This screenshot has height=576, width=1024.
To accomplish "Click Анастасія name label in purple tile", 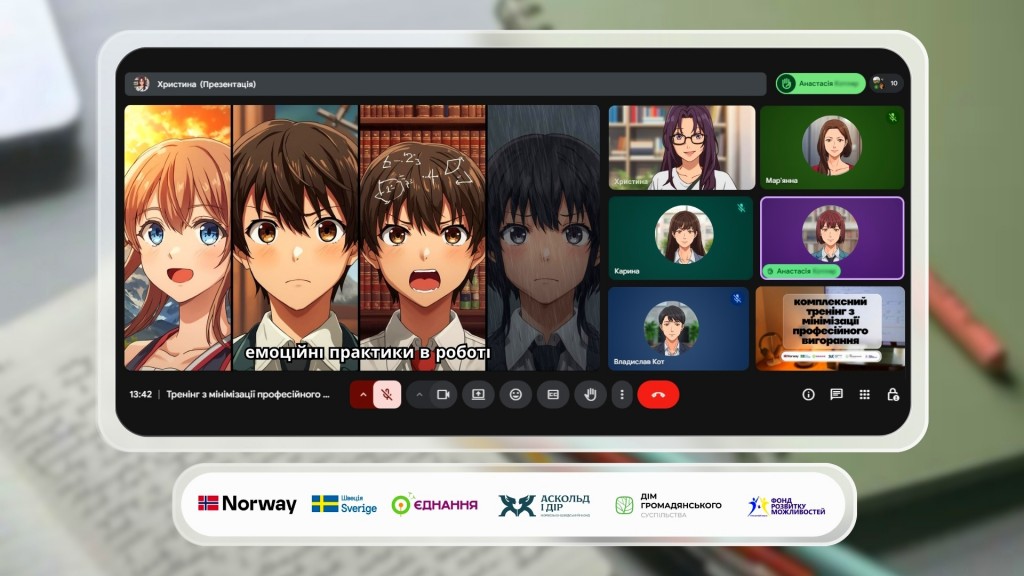I will click(802, 271).
